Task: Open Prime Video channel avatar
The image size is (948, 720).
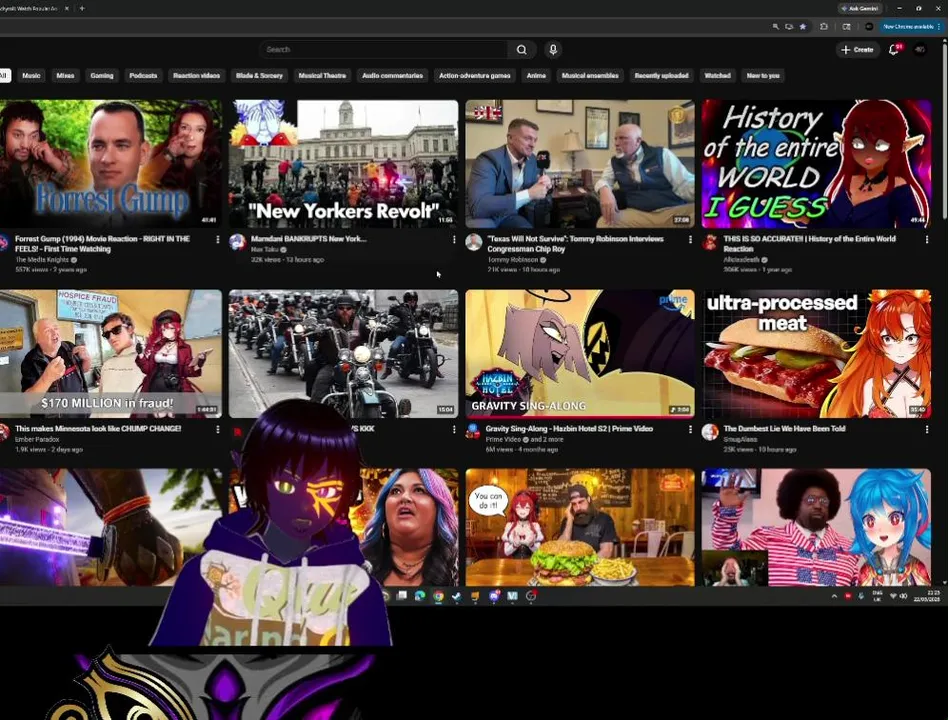Action: tap(473, 432)
